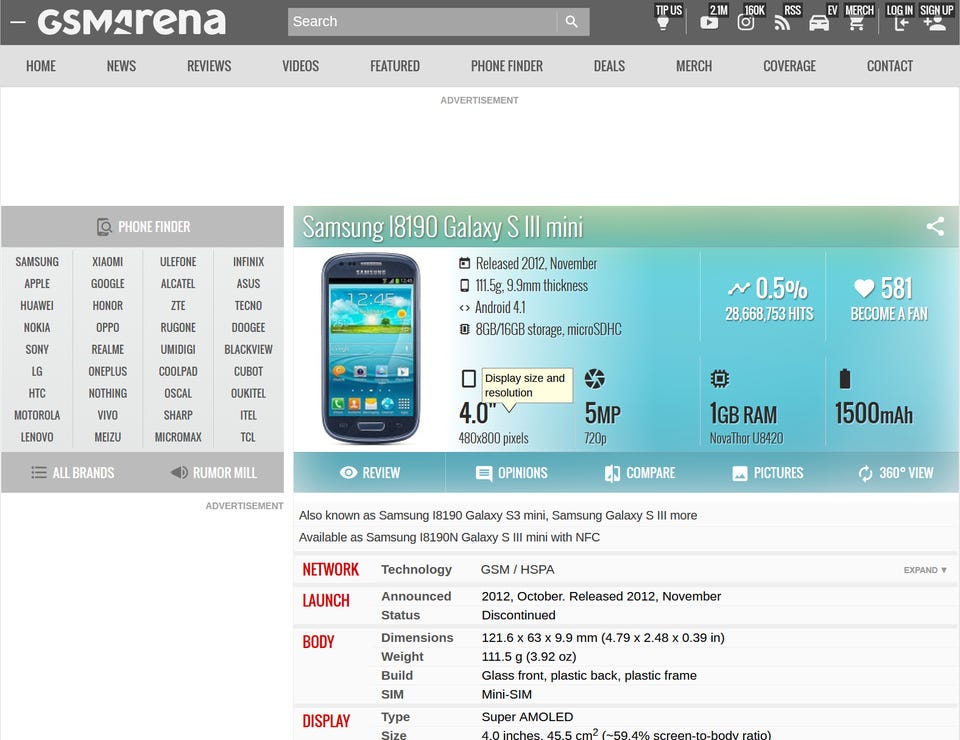The image size is (960, 740).
Task: Open the Instagram icon in header
Action: [746, 23]
